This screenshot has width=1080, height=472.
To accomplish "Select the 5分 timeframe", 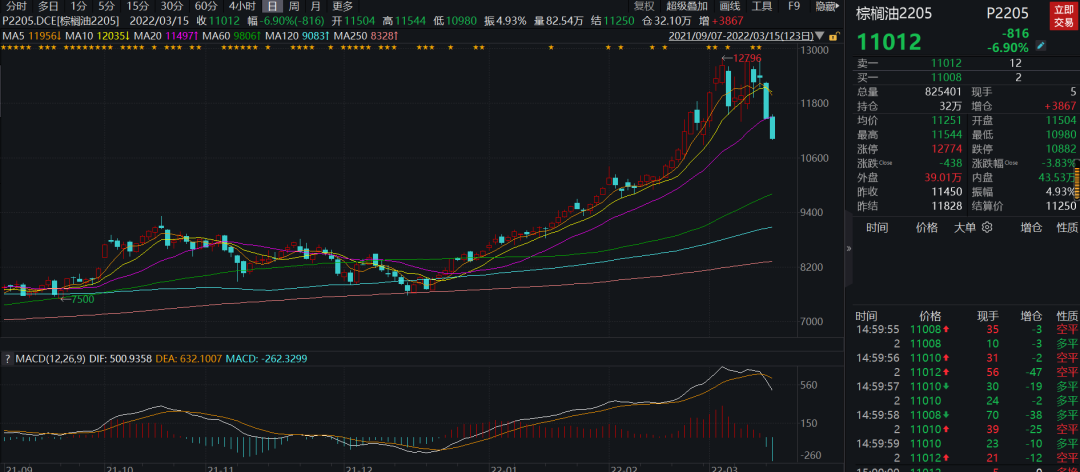I will pos(106,6).
